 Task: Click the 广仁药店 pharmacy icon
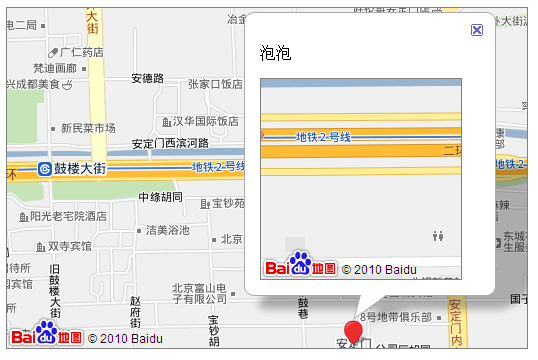52,53
